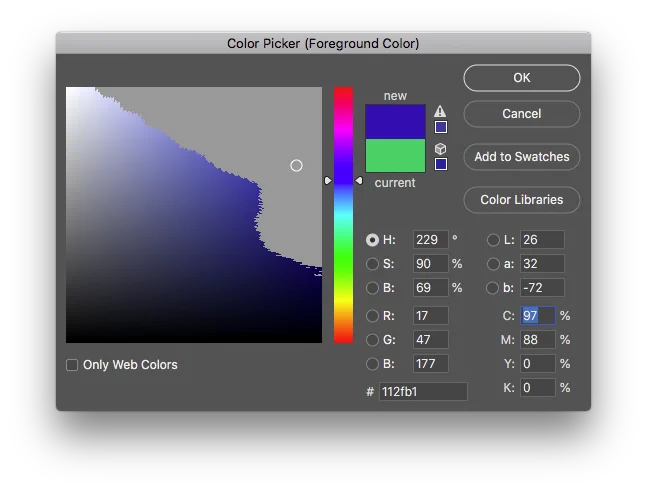The image size is (647, 491).
Task: Click the Color Picker (Foreground Color) title bar
Action: pos(324,43)
